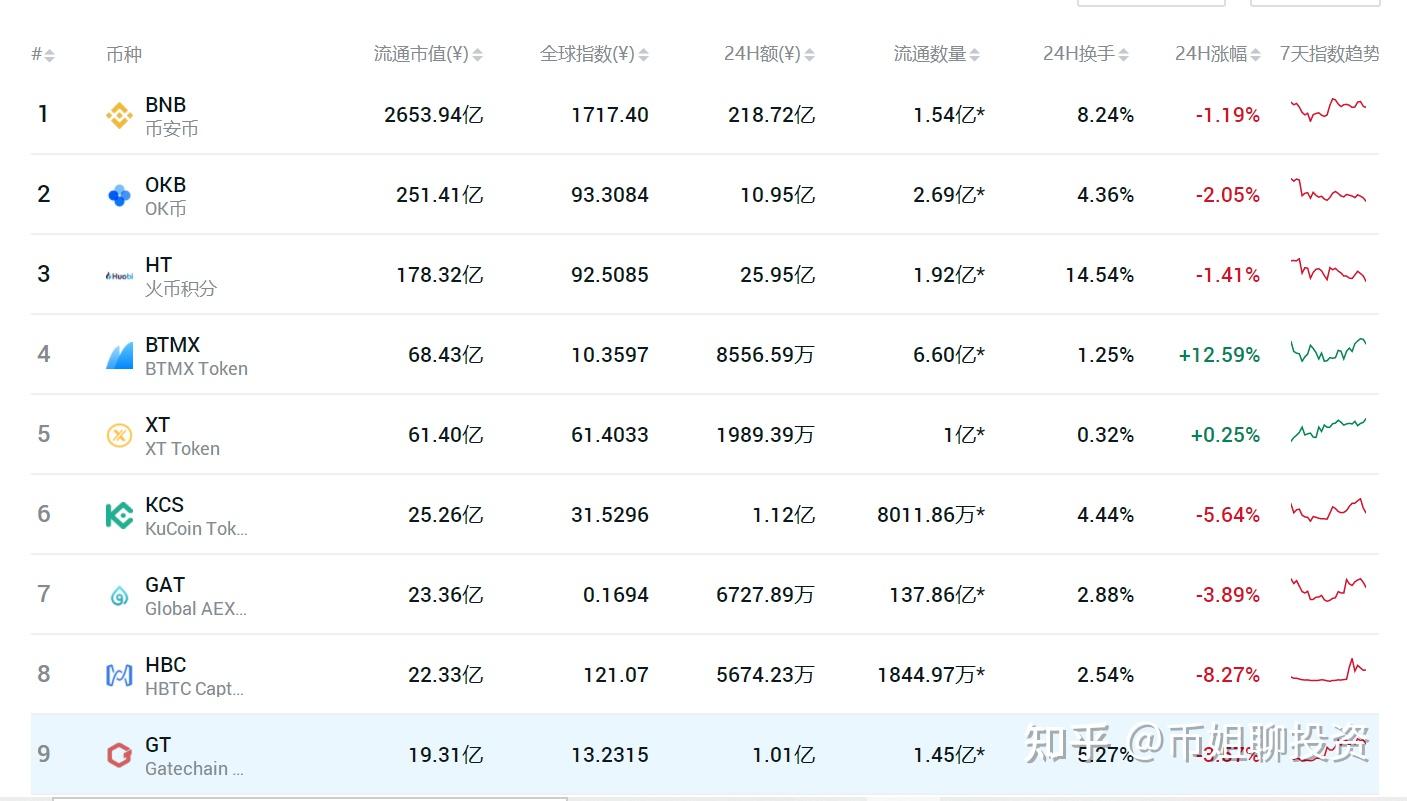Select rank number 9 cell

pos(43,754)
